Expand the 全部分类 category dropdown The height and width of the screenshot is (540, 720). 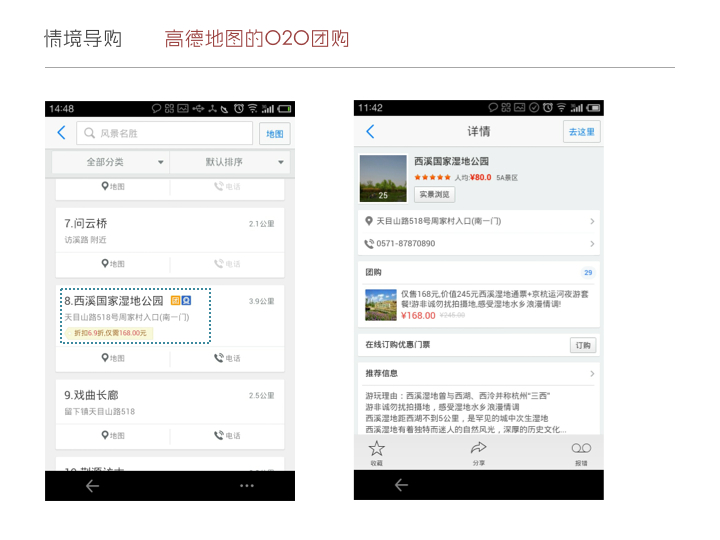(110, 162)
